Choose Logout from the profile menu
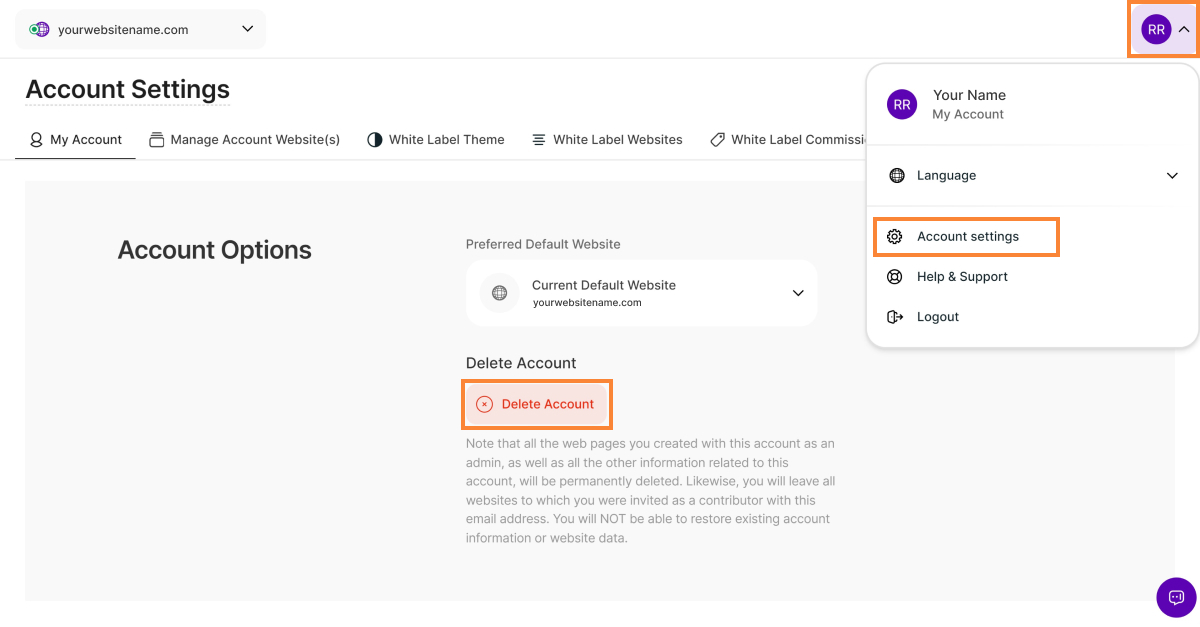This screenshot has height=627, width=1200. (x=937, y=317)
